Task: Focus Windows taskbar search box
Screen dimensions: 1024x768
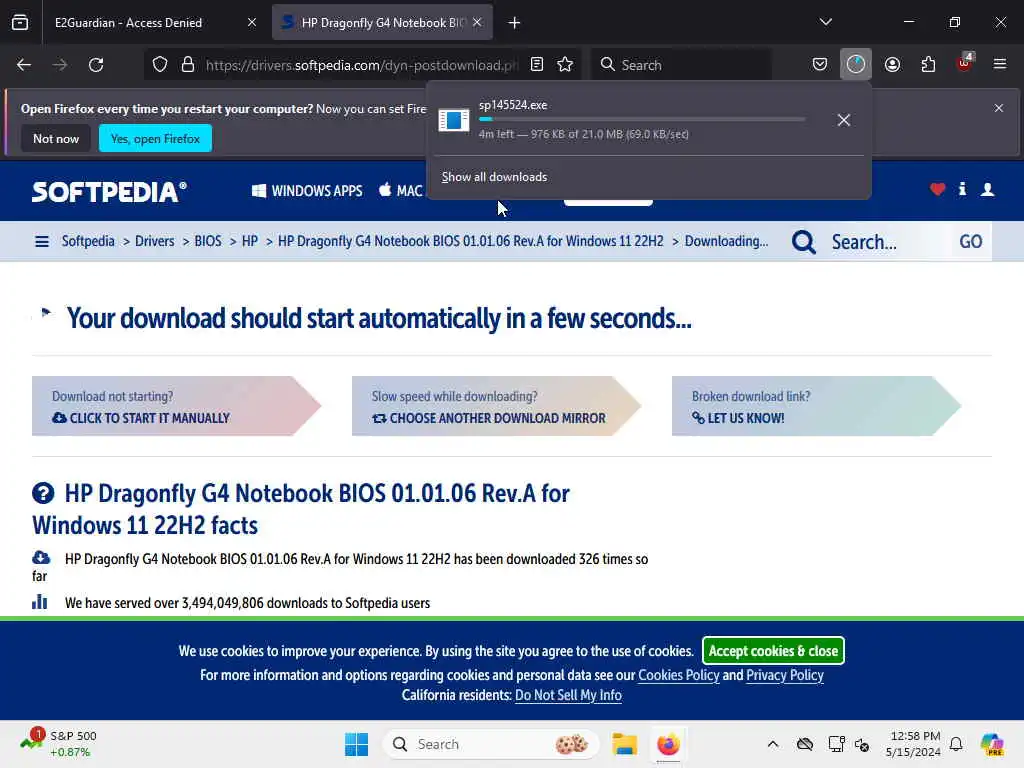Action: 490,744
